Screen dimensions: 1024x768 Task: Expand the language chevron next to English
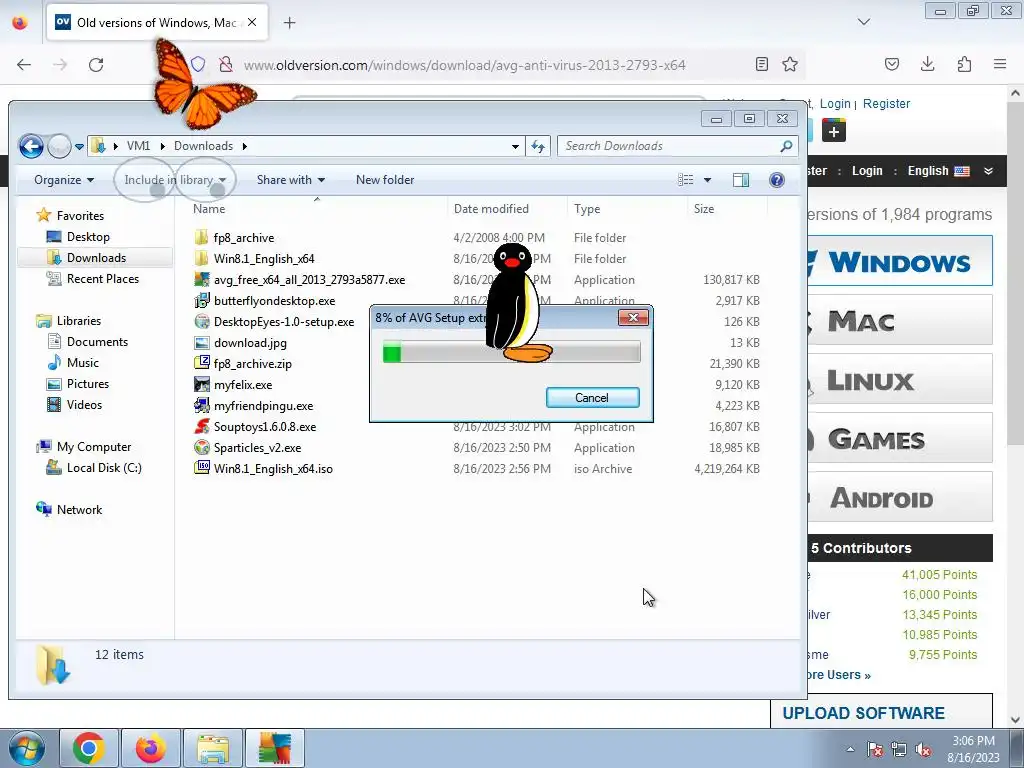point(988,171)
